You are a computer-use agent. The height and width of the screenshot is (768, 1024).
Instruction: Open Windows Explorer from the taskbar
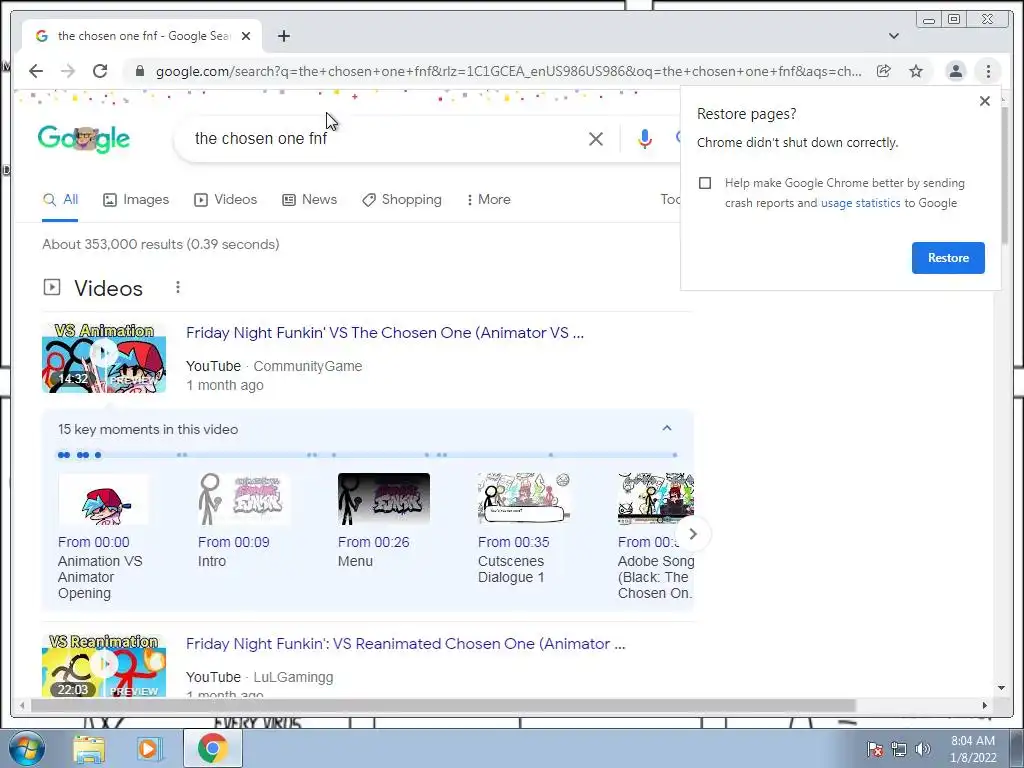coord(89,749)
